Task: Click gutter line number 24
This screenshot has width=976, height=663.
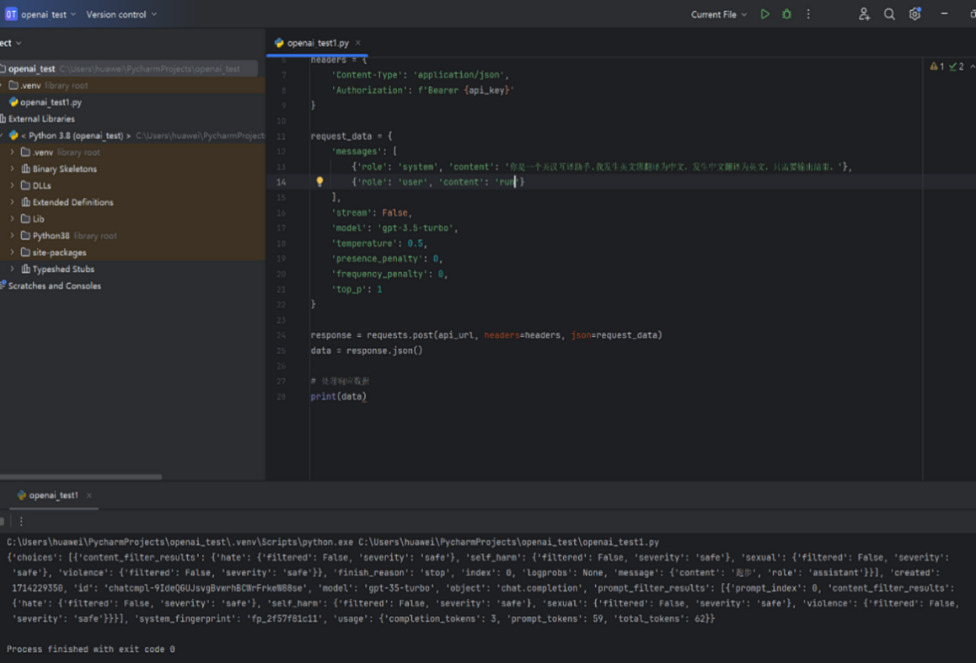Action: click(281, 336)
